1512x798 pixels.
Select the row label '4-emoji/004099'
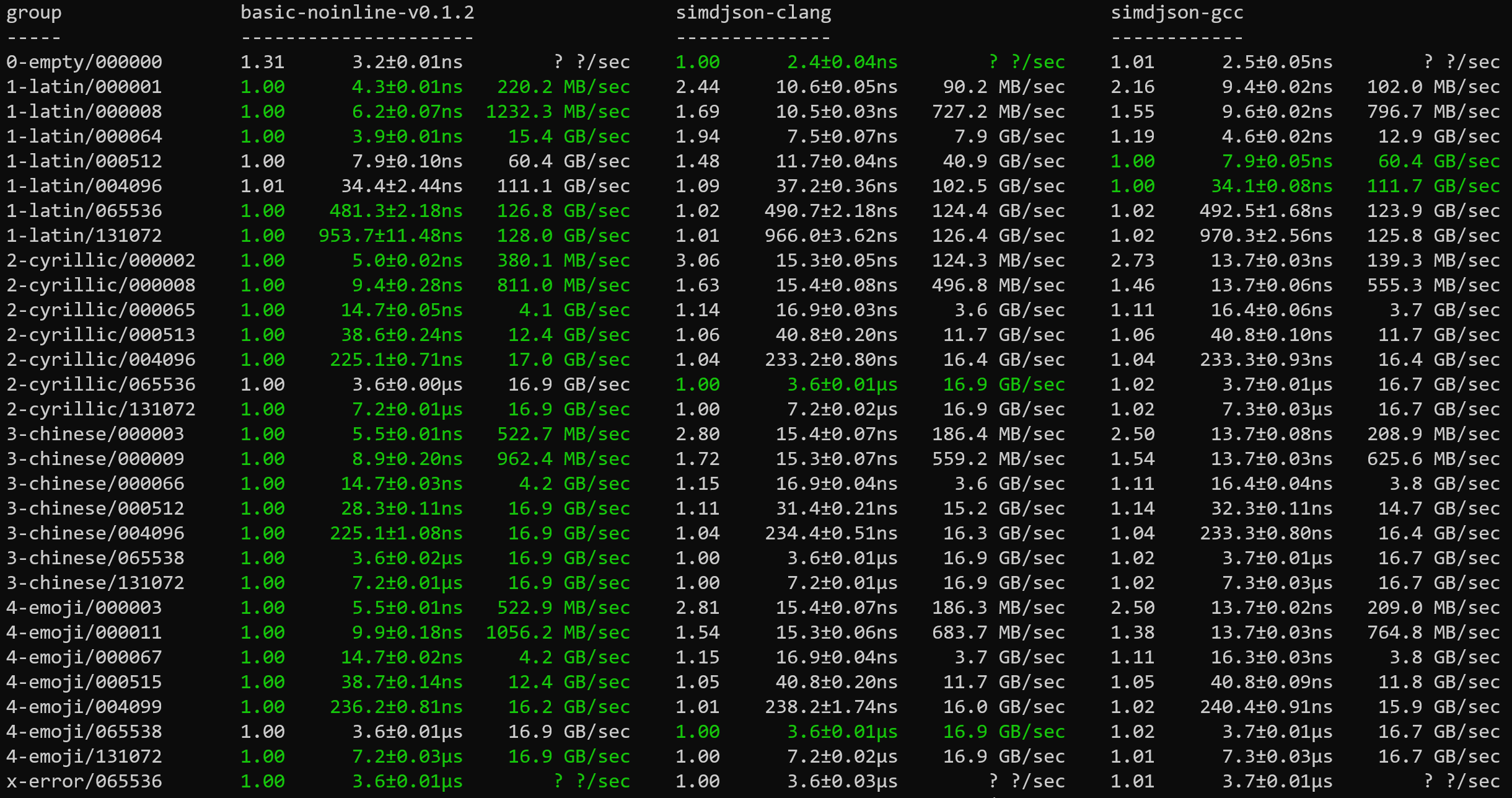click(x=84, y=707)
